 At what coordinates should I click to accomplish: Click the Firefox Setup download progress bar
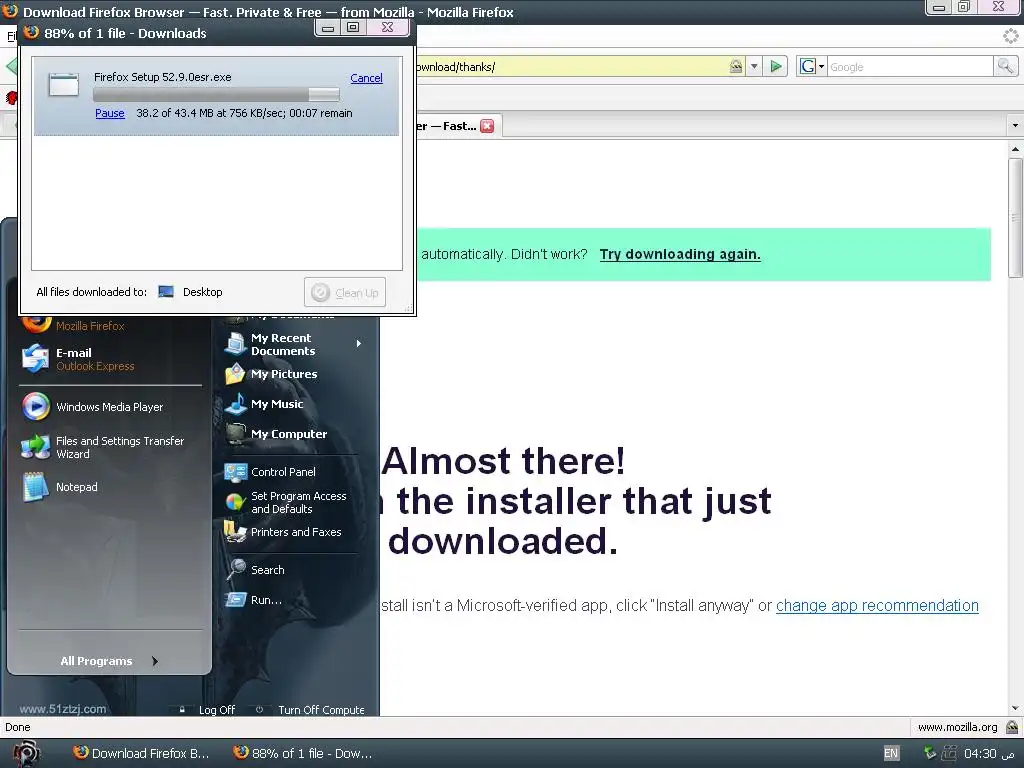tap(216, 95)
